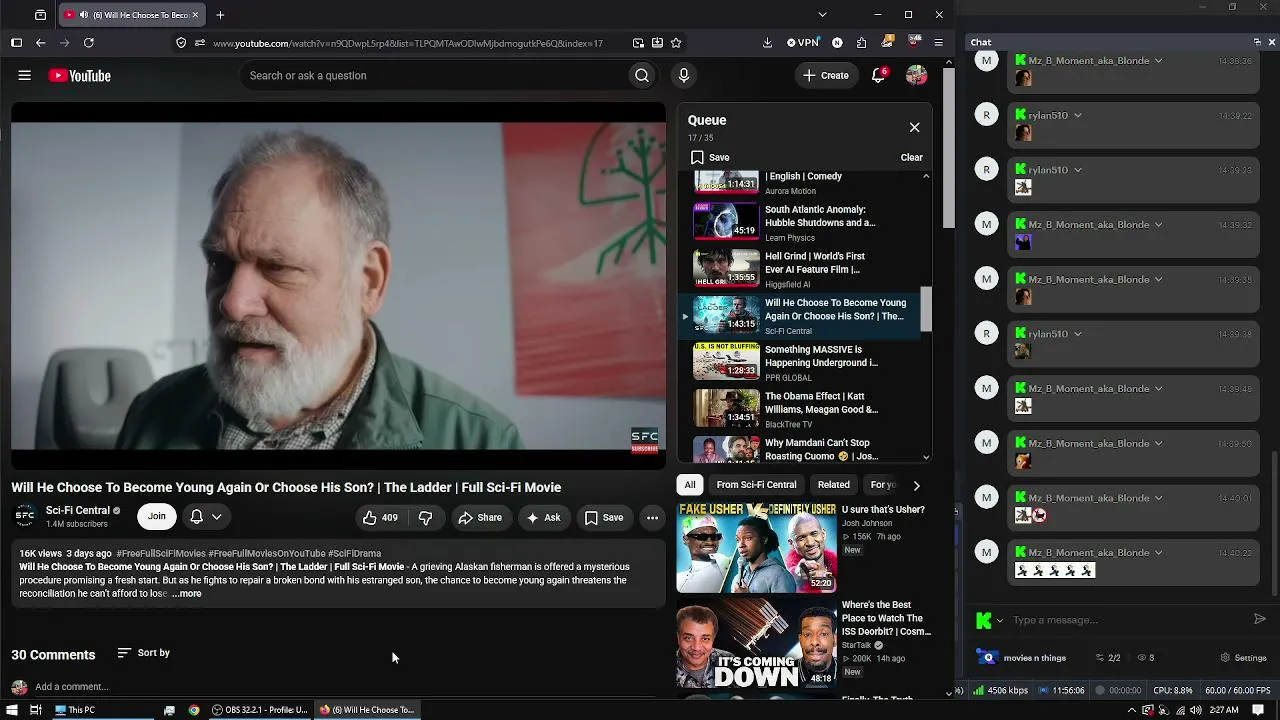Go back in browser history
The width and height of the screenshot is (1280, 720).
tap(40, 43)
